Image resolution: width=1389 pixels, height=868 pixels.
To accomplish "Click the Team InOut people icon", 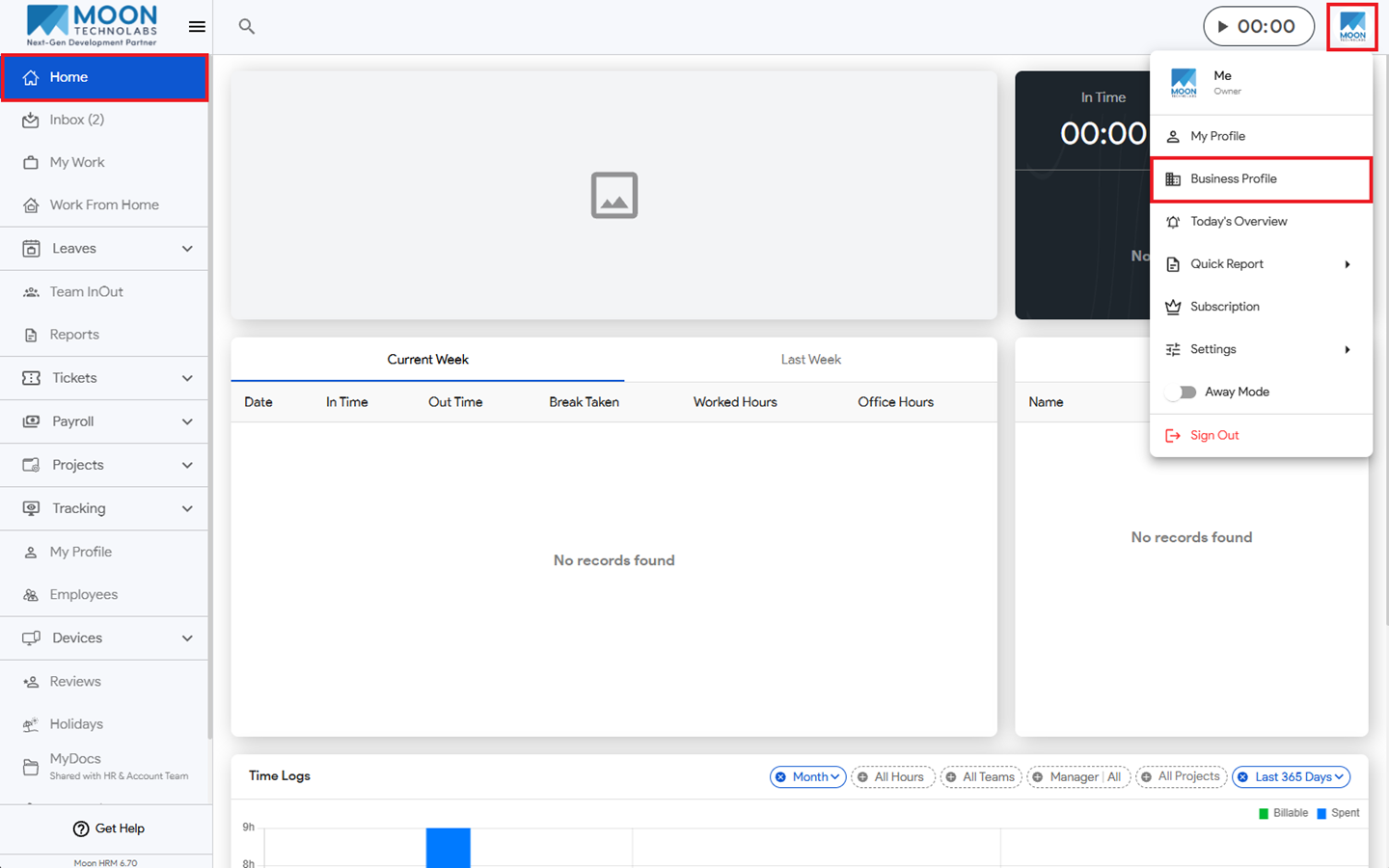I will [31, 291].
